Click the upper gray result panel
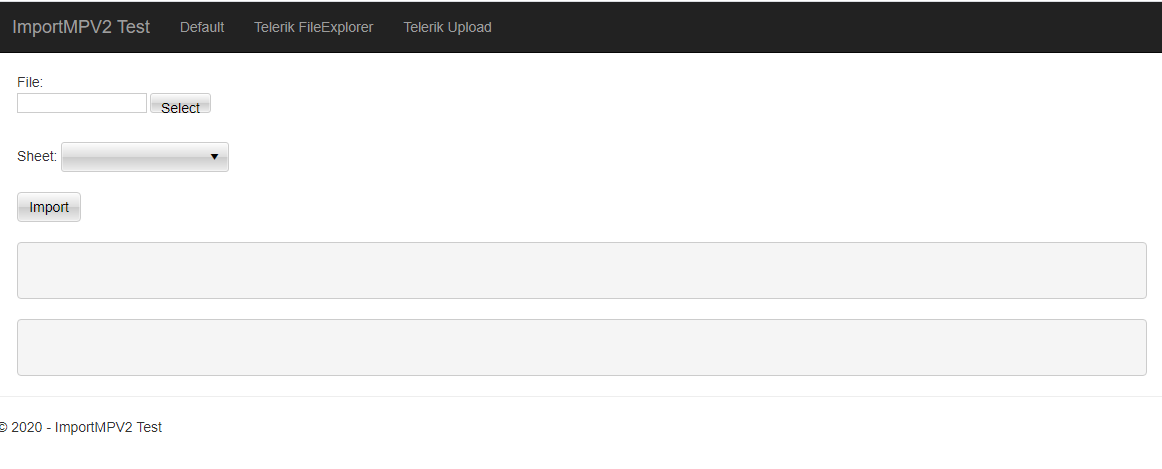The width and height of the screenshot is (1162, 469). (x=581, y=270)
